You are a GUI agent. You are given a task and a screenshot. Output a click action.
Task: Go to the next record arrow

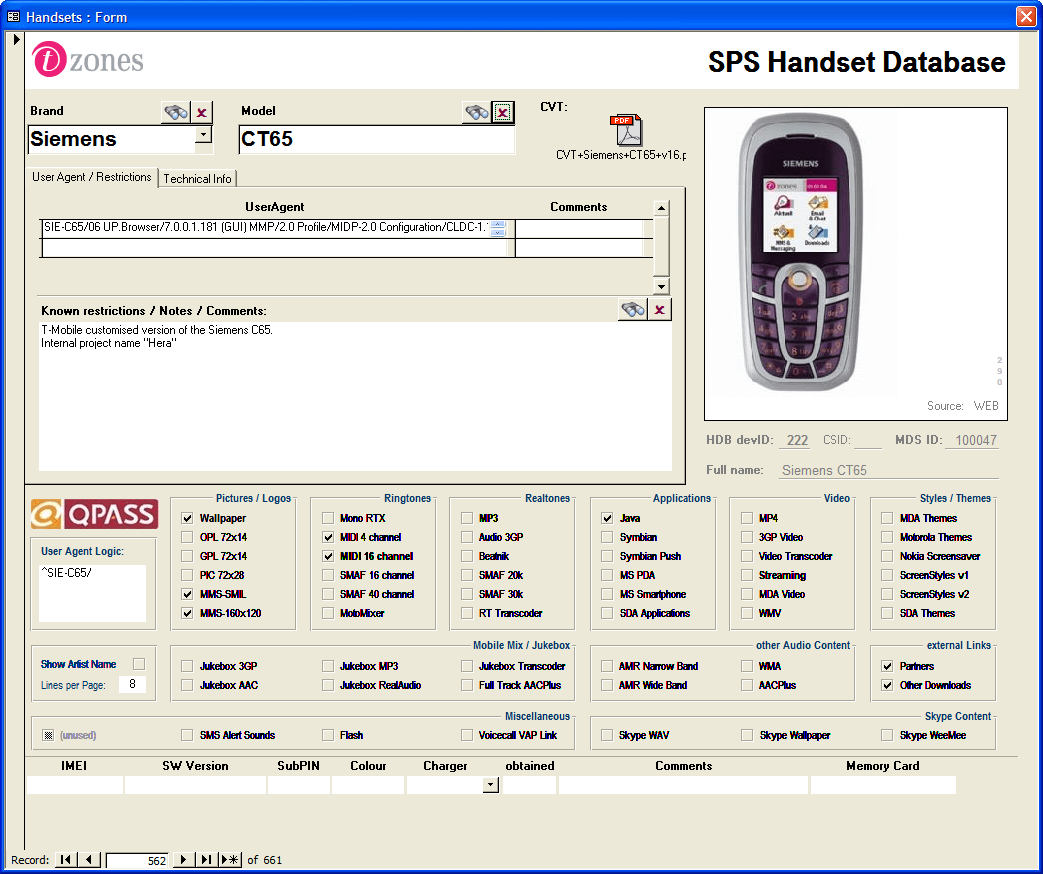(183, 860)
